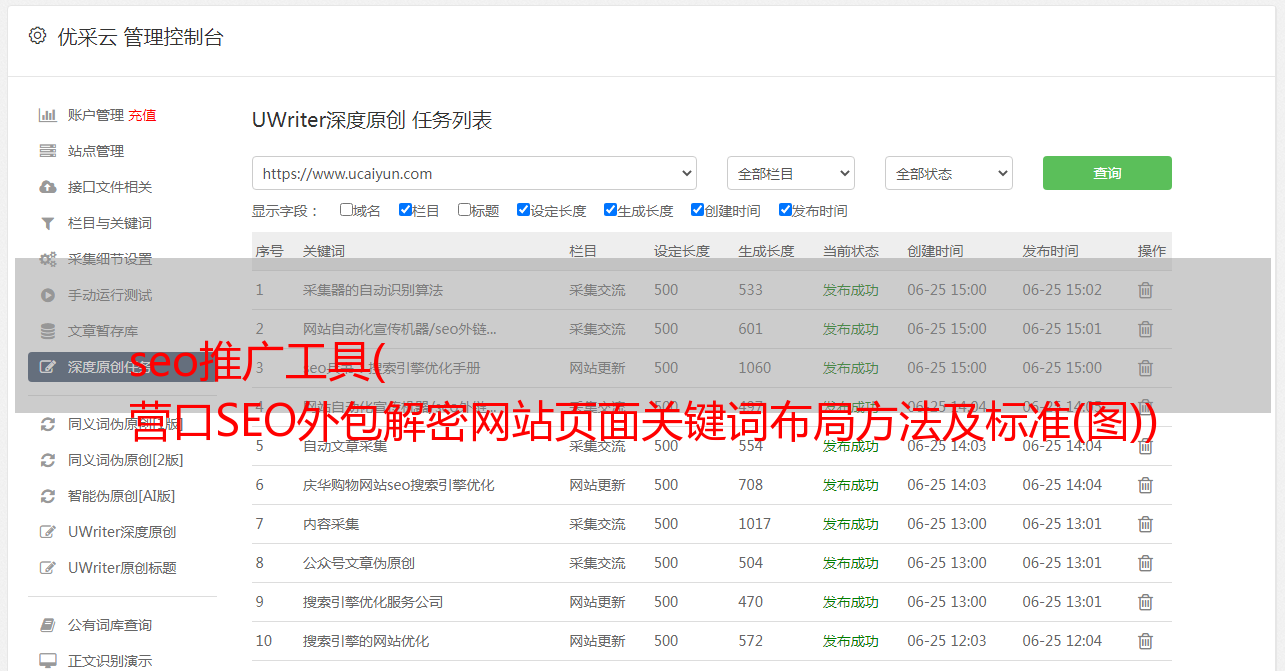Uncheck the 创建时间 display field checkbox

pyautogui.click(x=697, y=210)
